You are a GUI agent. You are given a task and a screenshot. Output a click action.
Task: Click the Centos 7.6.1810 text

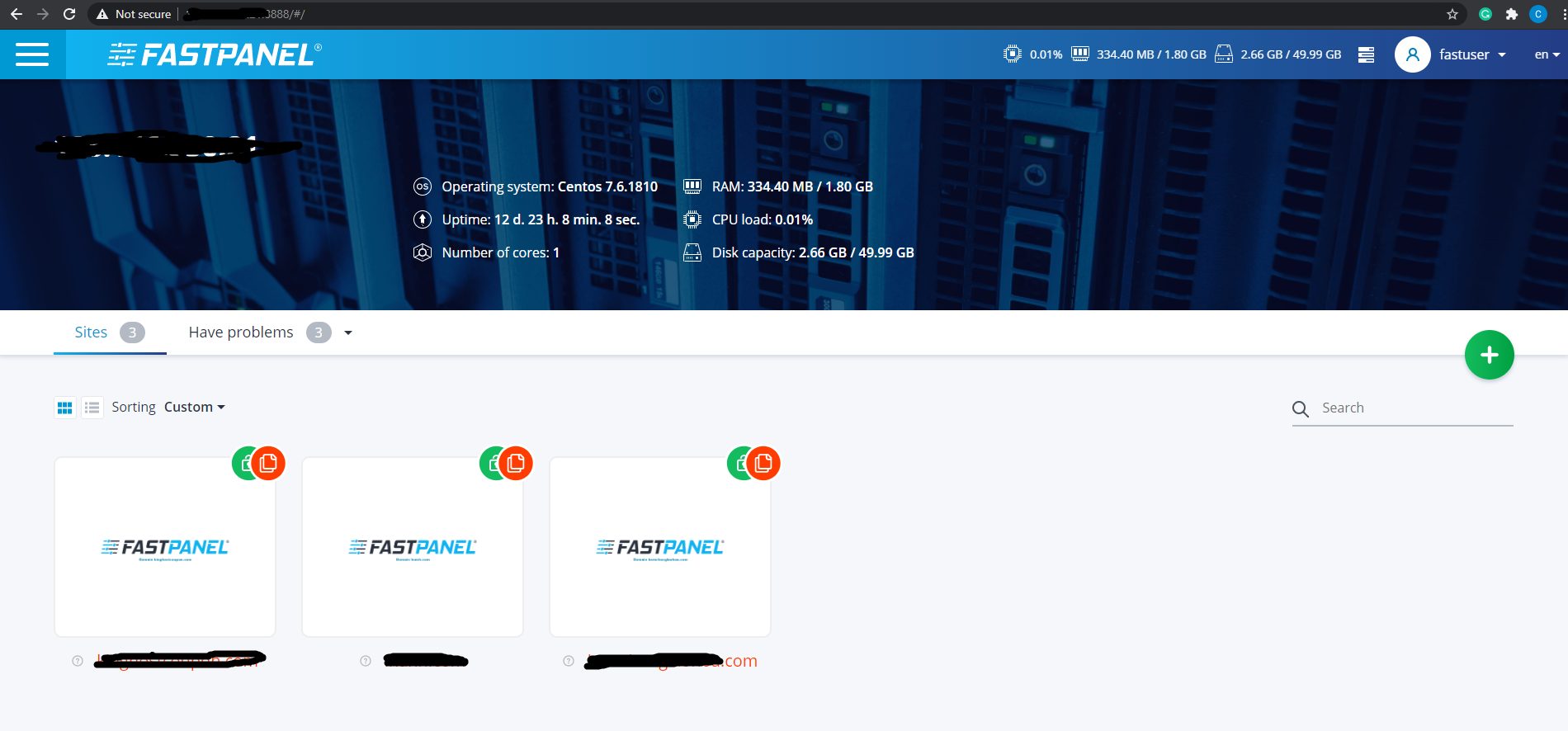pos(607,186)
